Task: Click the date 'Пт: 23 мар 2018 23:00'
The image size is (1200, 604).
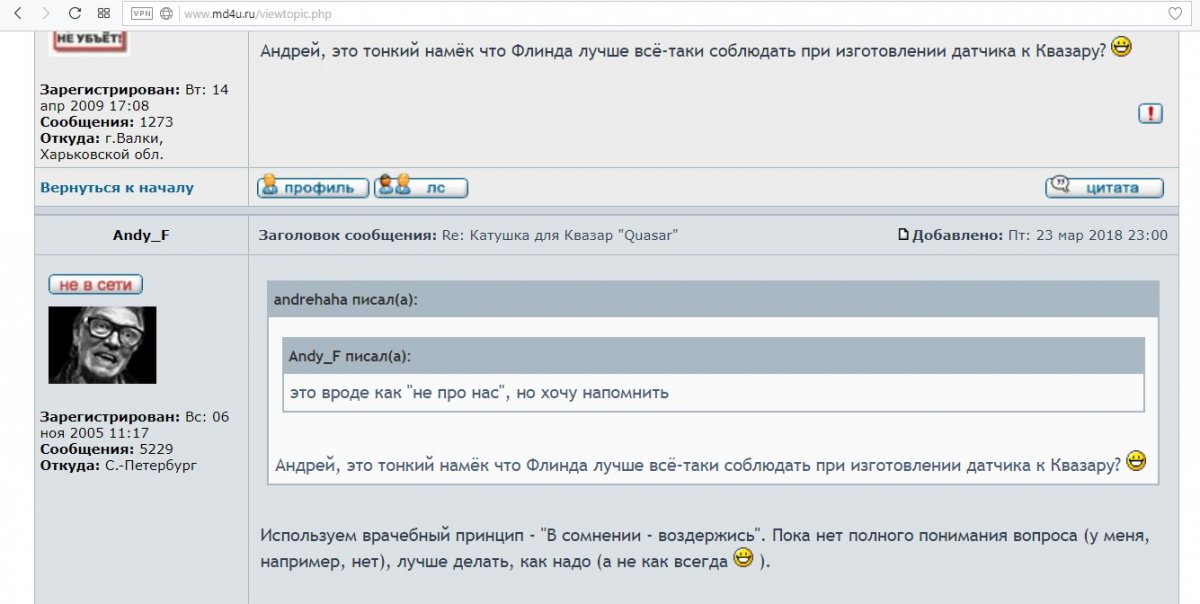Action: pyautogui.click(x=1087, y=235)
